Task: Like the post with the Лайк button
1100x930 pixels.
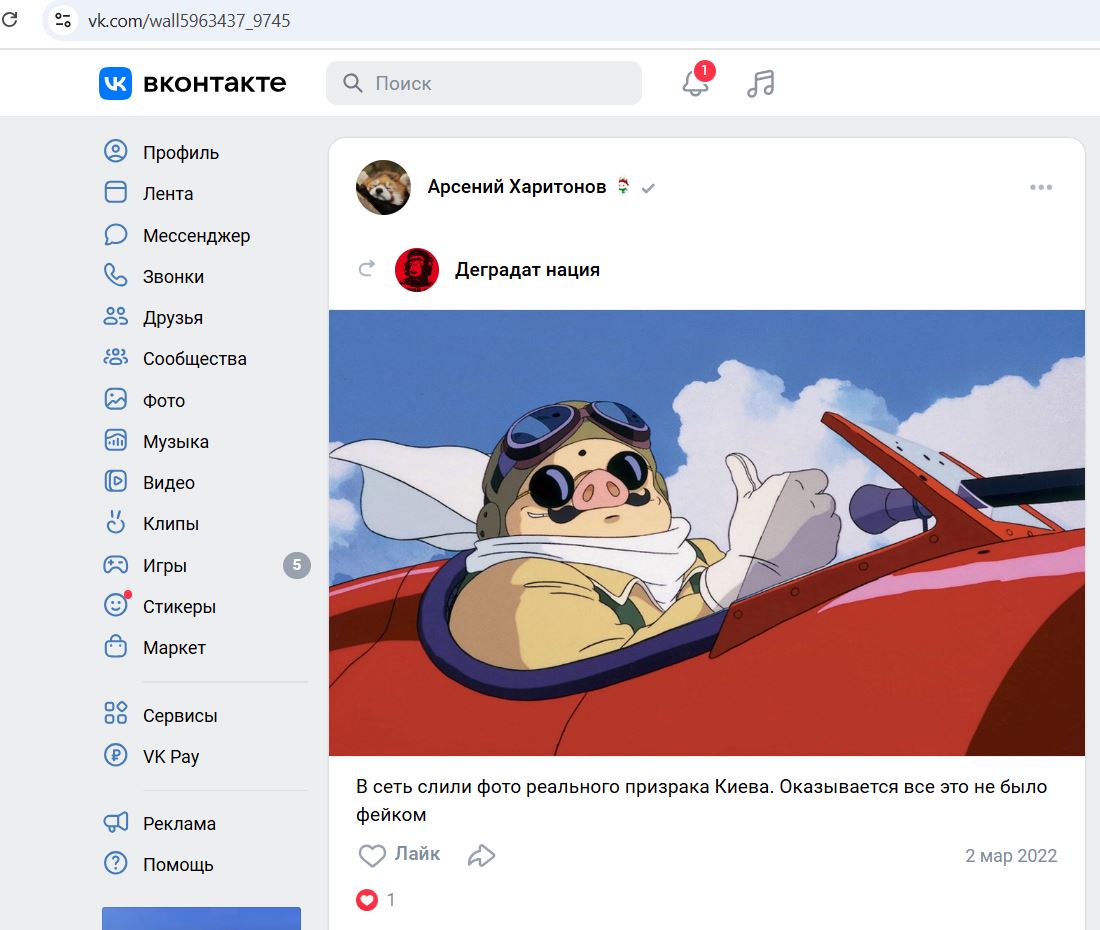Action: [x=399, y=854]
